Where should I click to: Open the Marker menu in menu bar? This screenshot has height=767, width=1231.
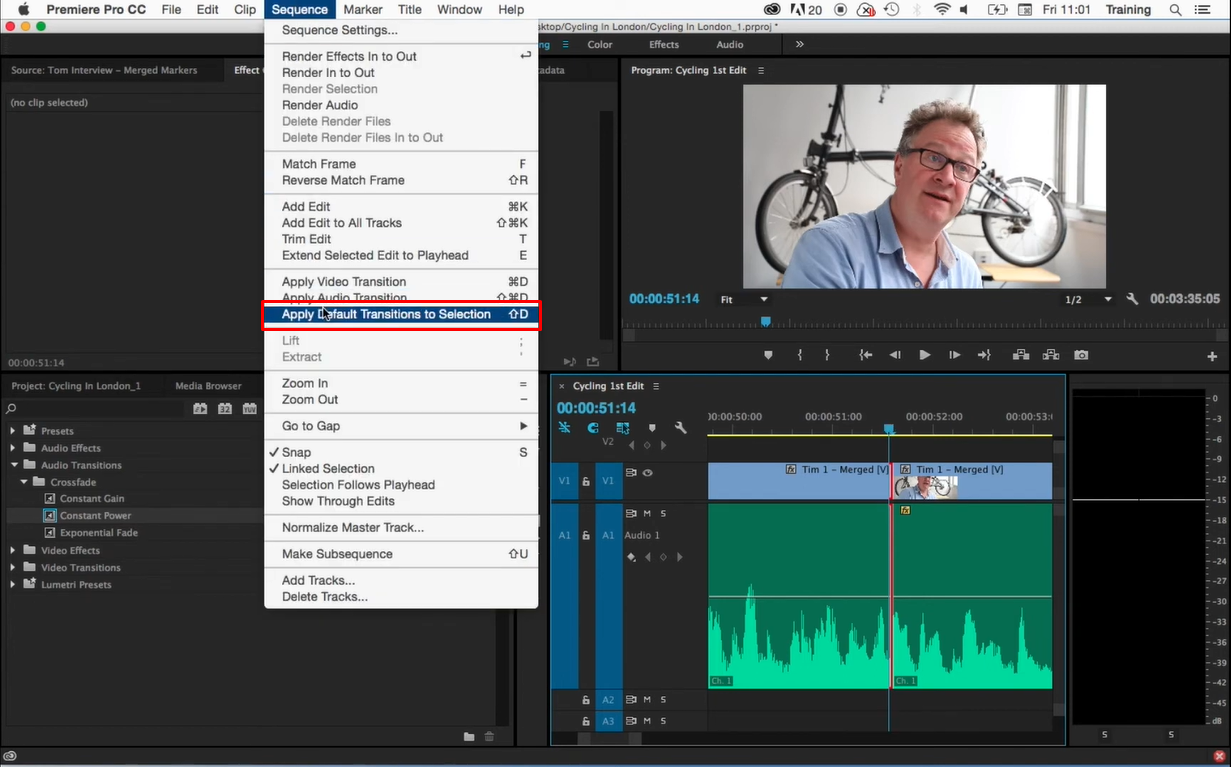point(362,9)
